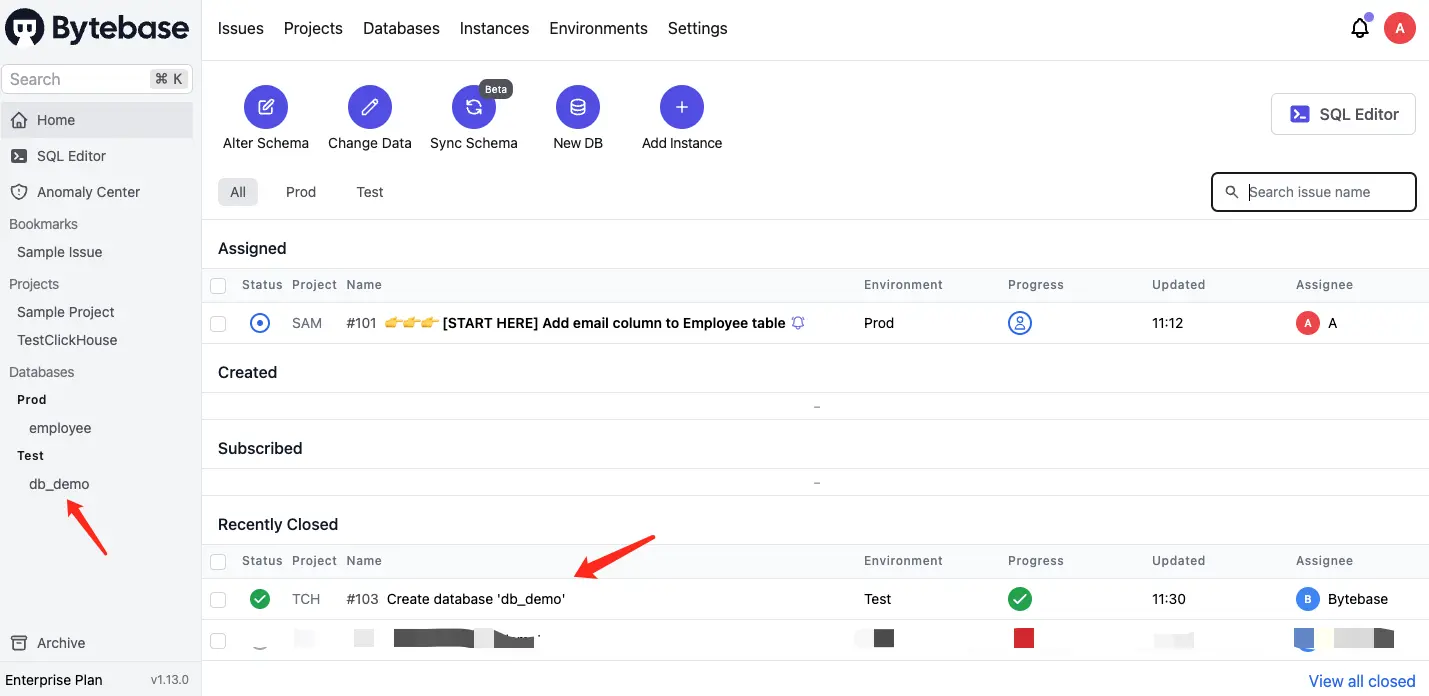Click the magnifier icon in issue search
The image size is (1429, 696).
point(1232,192)
